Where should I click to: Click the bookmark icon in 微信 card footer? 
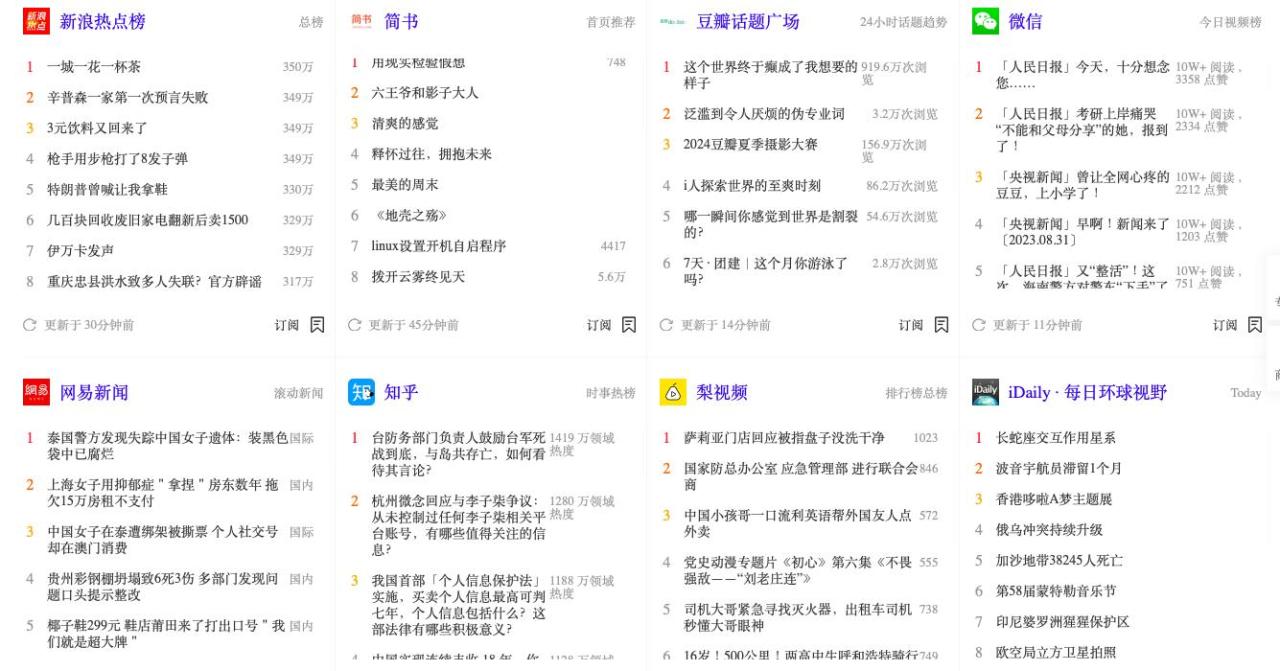(1253, 324)
